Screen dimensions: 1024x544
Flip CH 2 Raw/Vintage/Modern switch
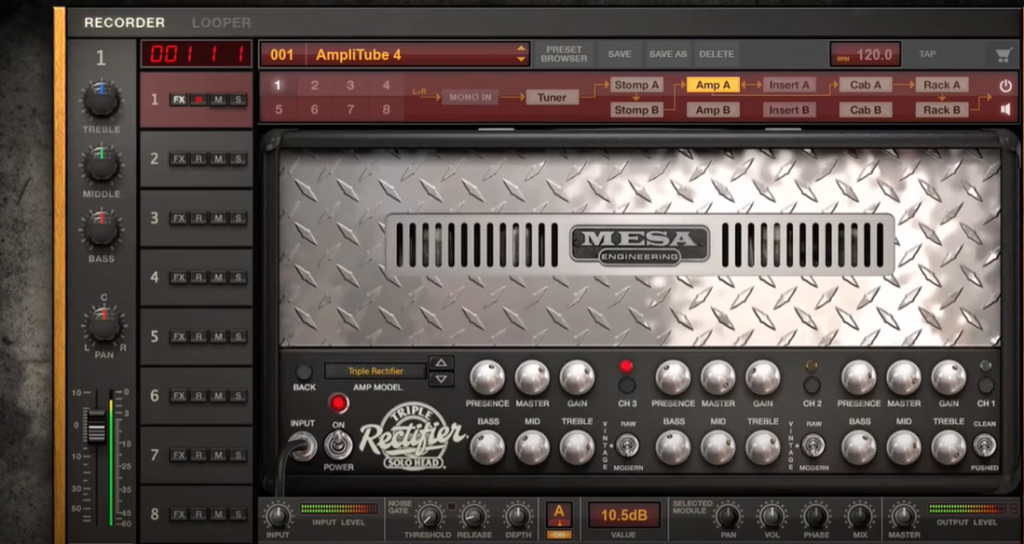813,445
